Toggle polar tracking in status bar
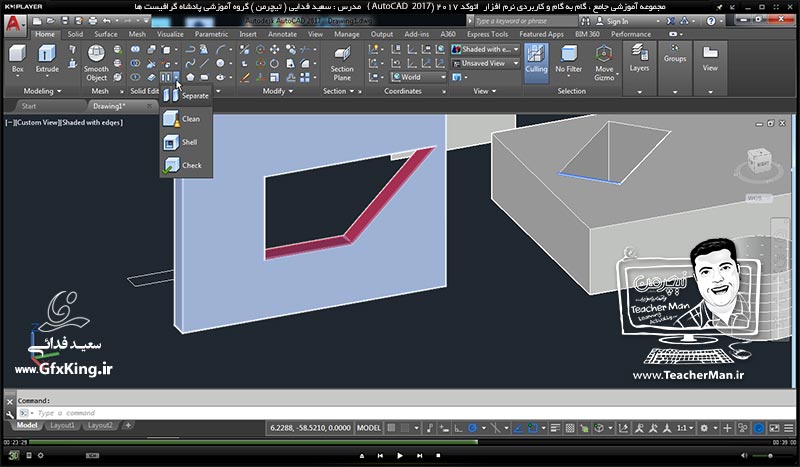This screenshot has width=800, height=467. point(472,428)
